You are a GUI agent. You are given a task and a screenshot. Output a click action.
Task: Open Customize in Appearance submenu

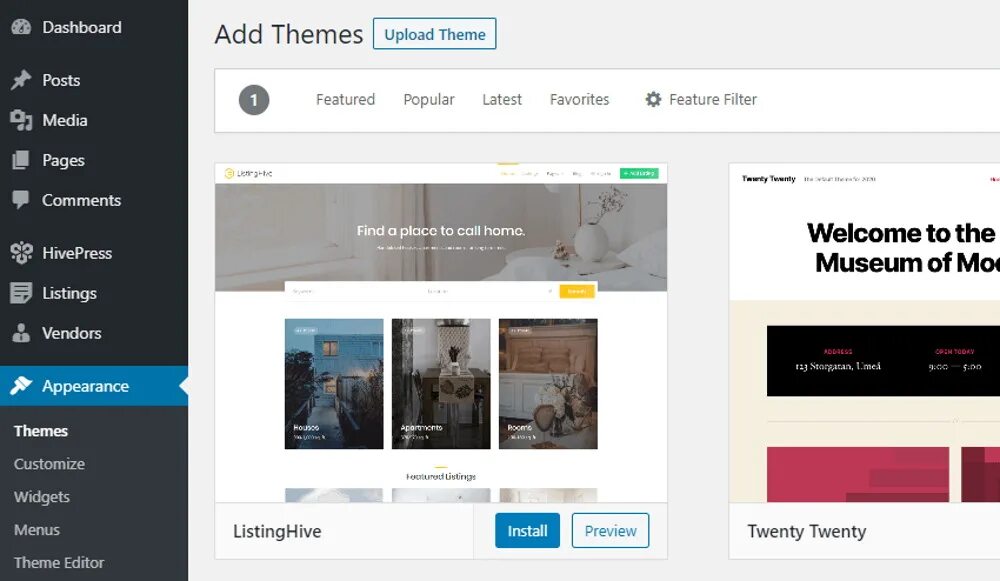click(49, 464)
